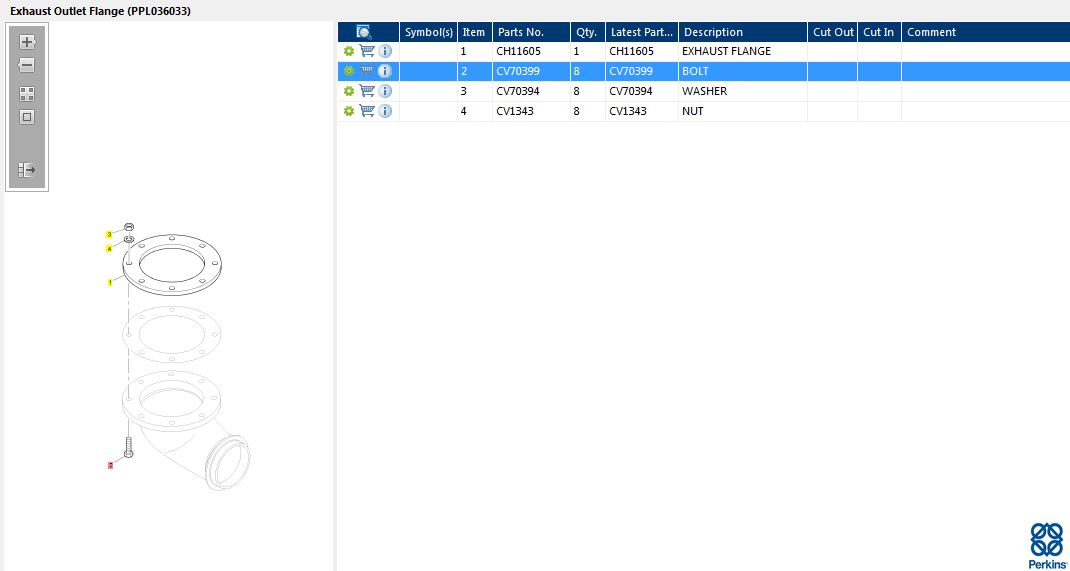Add BOLT CV70399 to cart
The height and width of the screenshot is (571, 1070).
point(367,71)
